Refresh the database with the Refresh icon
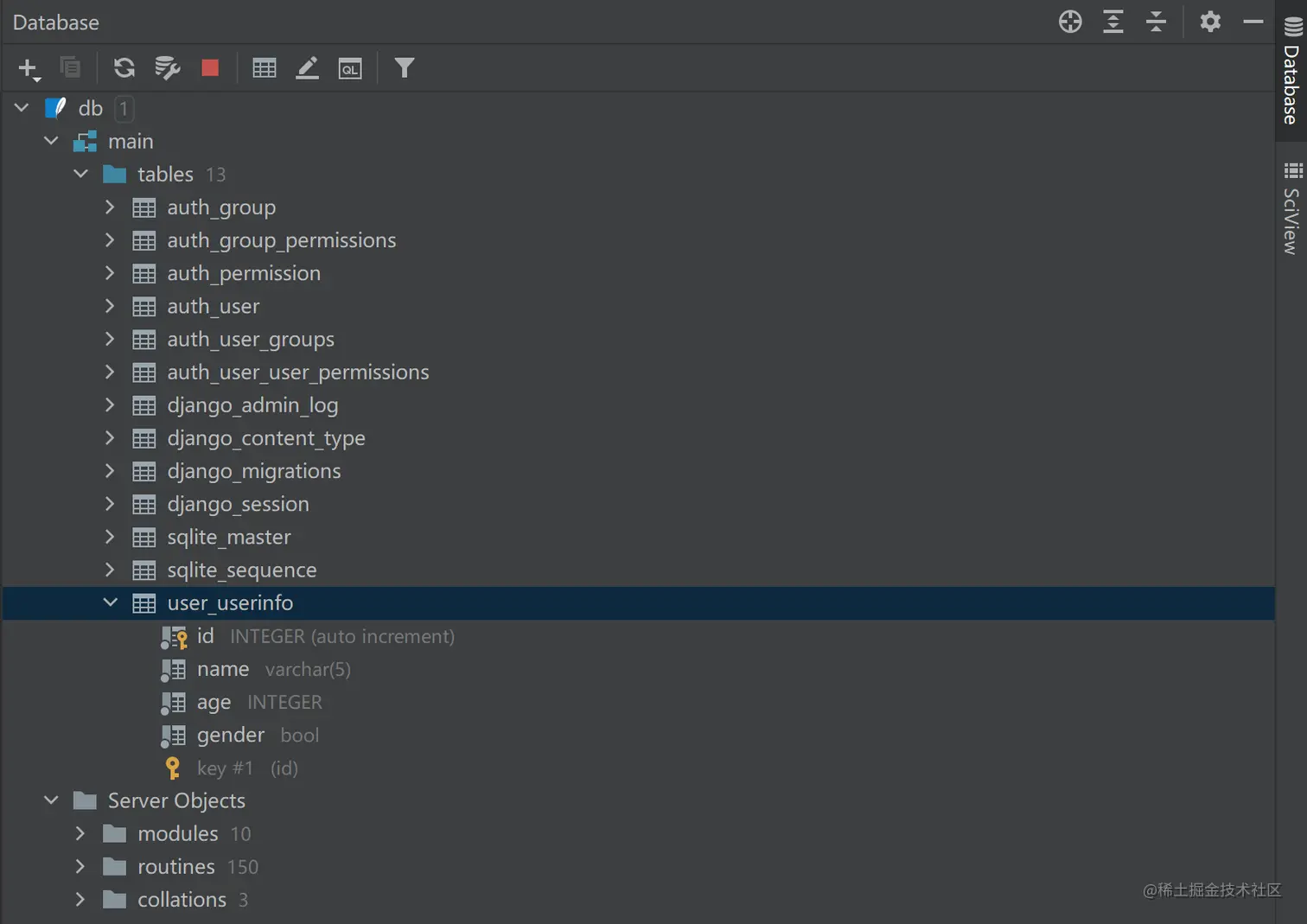This screenshot has height=924, width=1307. 124,67
